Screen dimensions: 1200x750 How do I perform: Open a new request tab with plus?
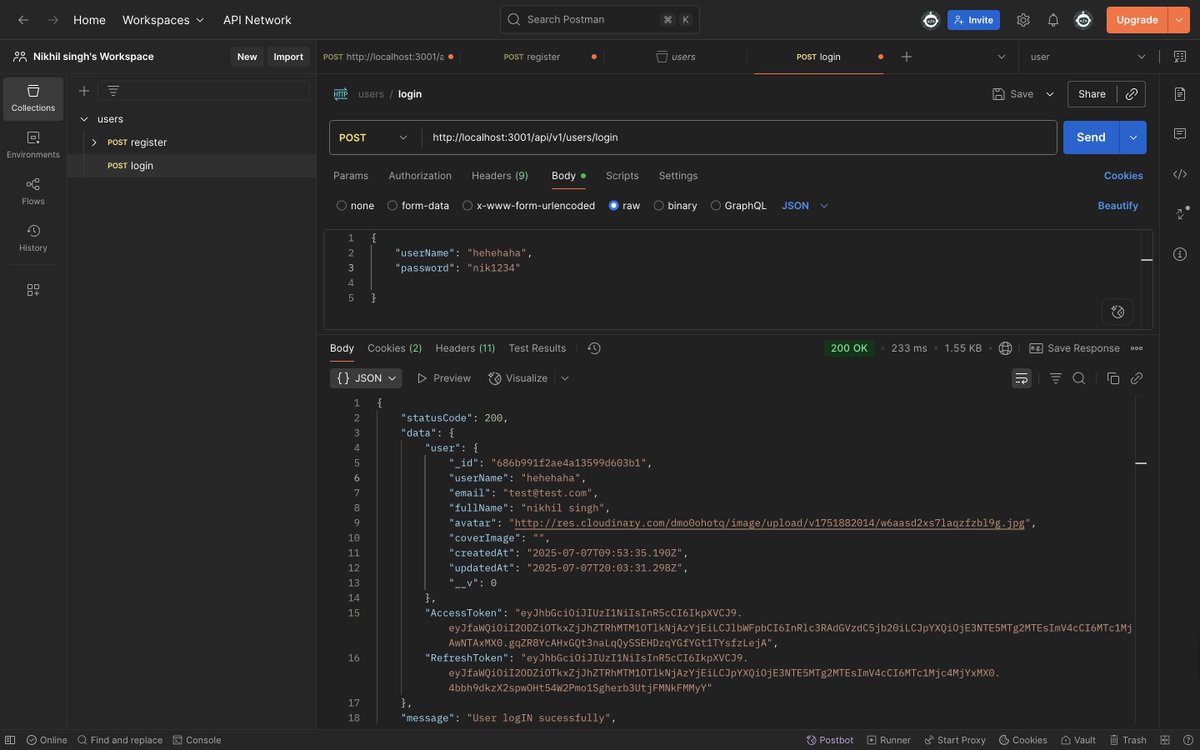(906, 57)
